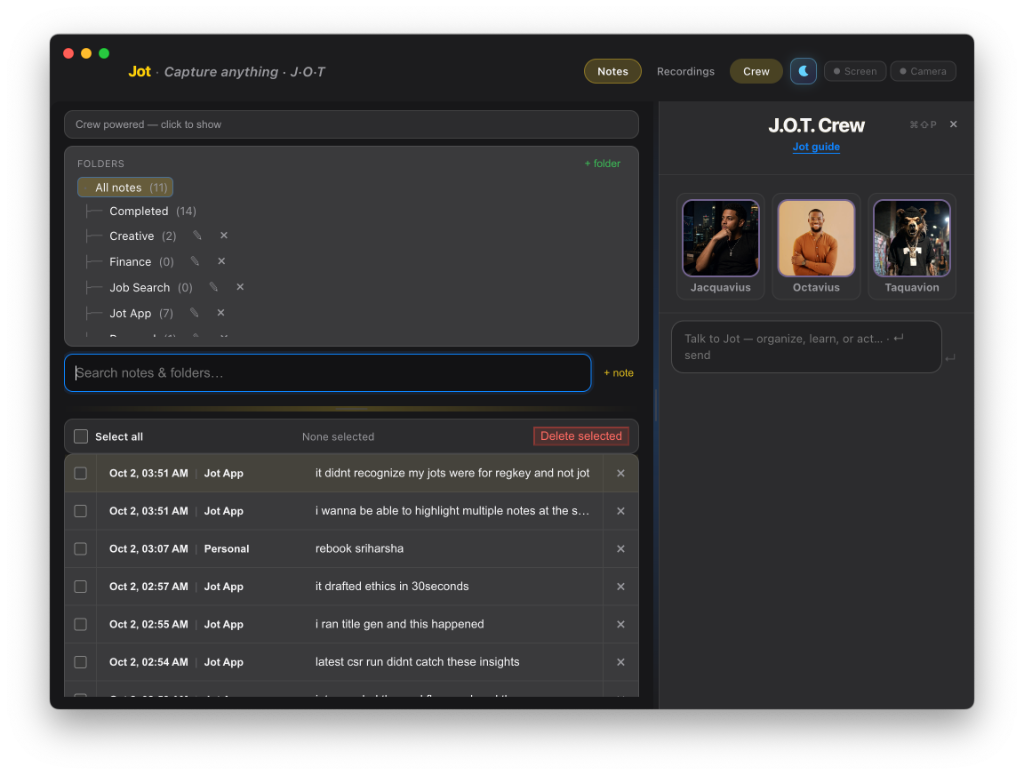Screen dimensions: 1024x775
Task: Open the Job Search folder
Action: point(150,287)
